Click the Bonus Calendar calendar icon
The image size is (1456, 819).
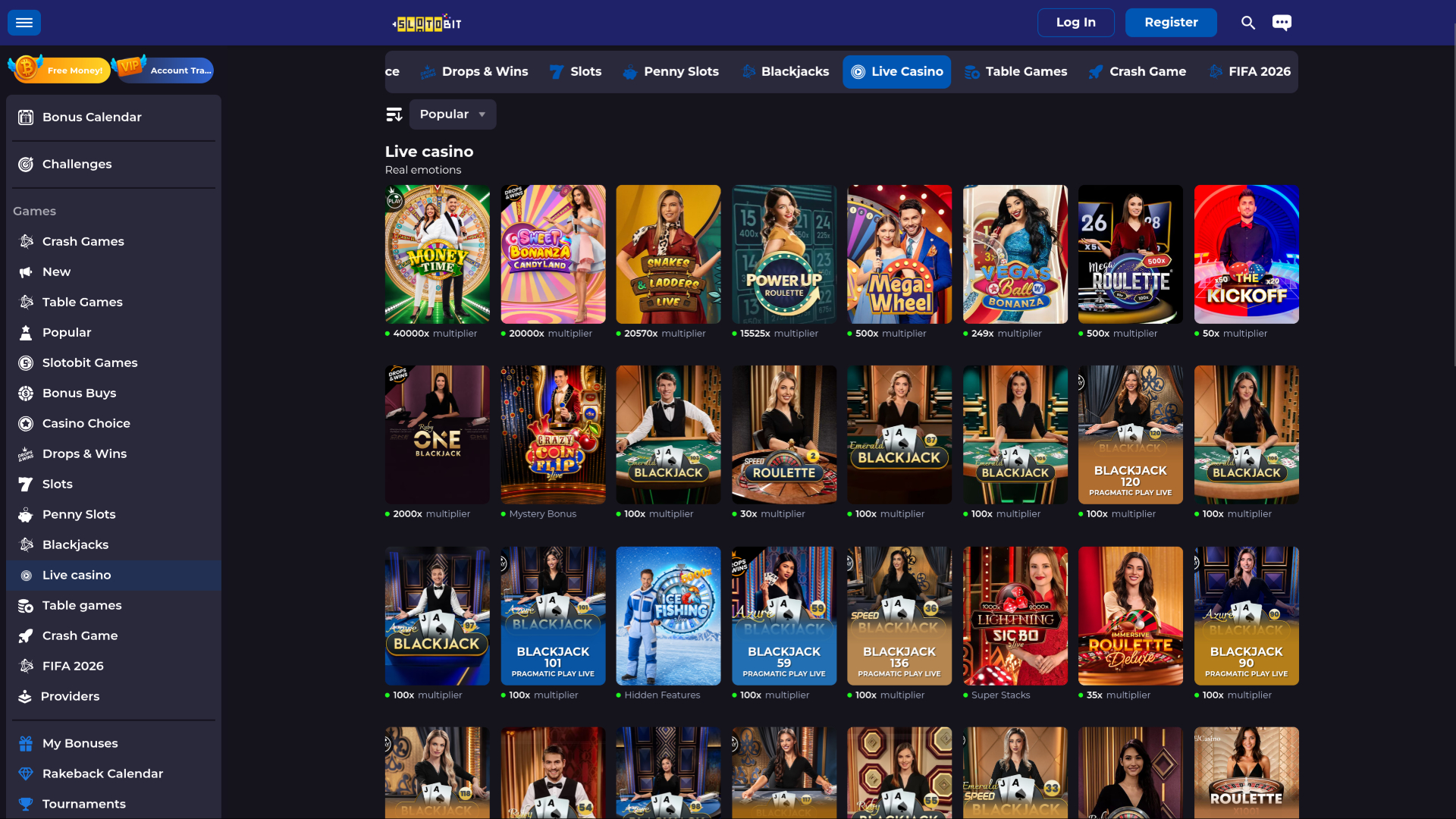[26, 117]
